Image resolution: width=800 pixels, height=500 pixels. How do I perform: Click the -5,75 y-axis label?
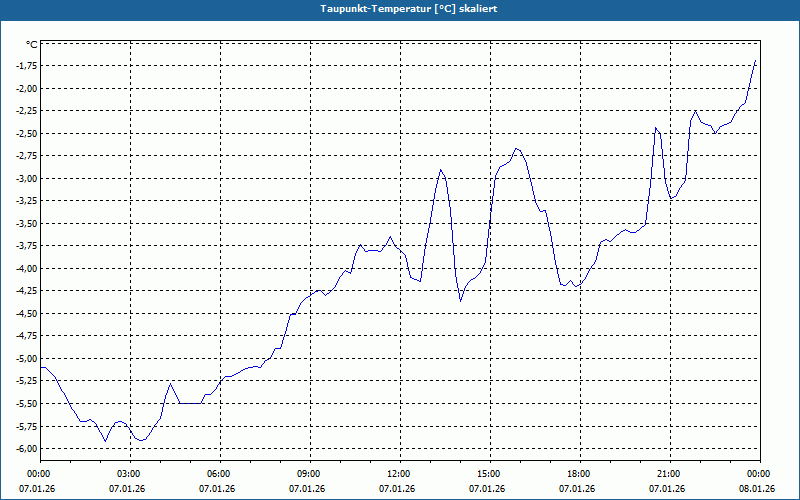pyautogui.click(x=28, y=426)
